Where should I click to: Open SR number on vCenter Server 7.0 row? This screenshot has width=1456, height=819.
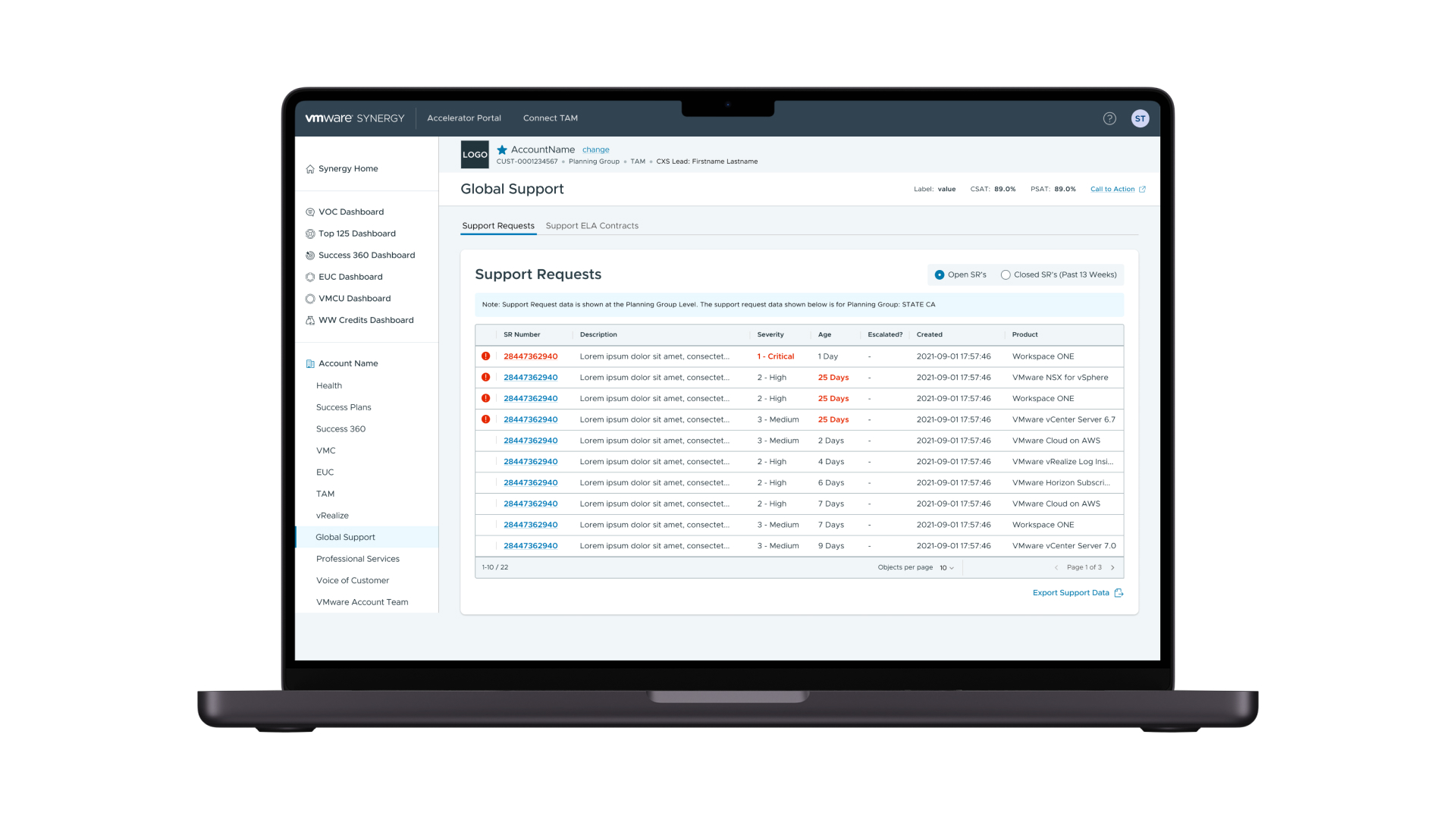[x=531, y=546]
